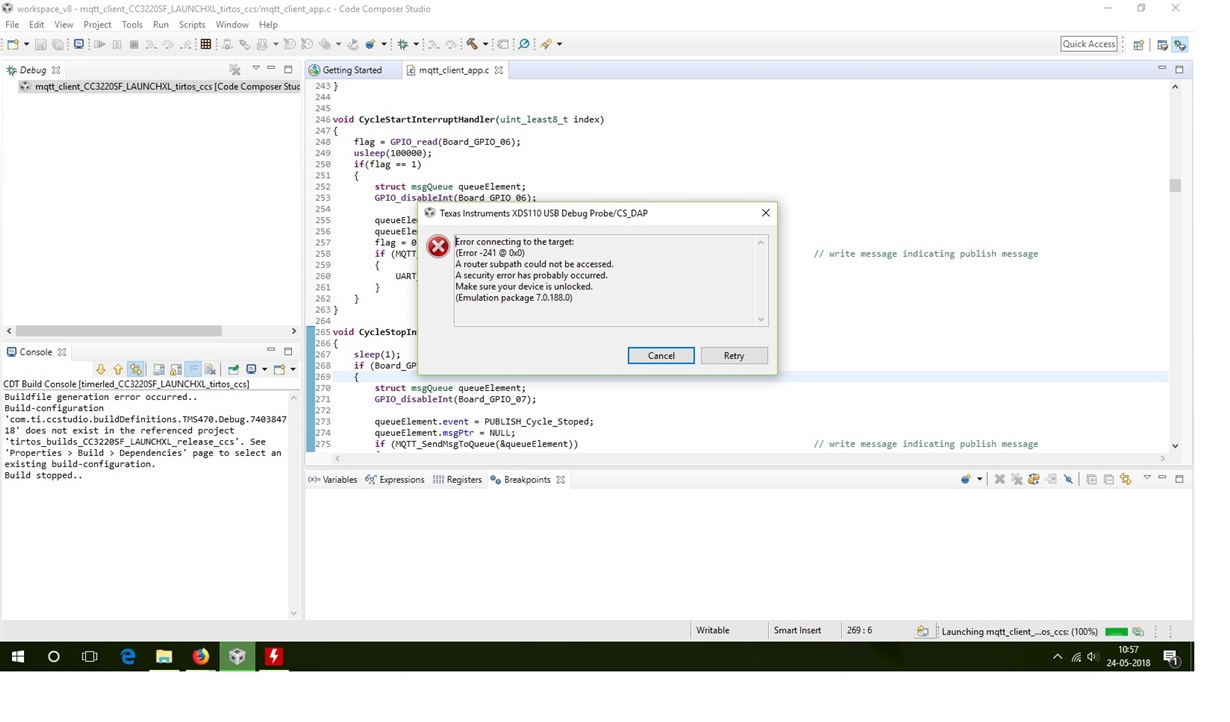Click console Previous (up arrow) icon

click(118, 369)
